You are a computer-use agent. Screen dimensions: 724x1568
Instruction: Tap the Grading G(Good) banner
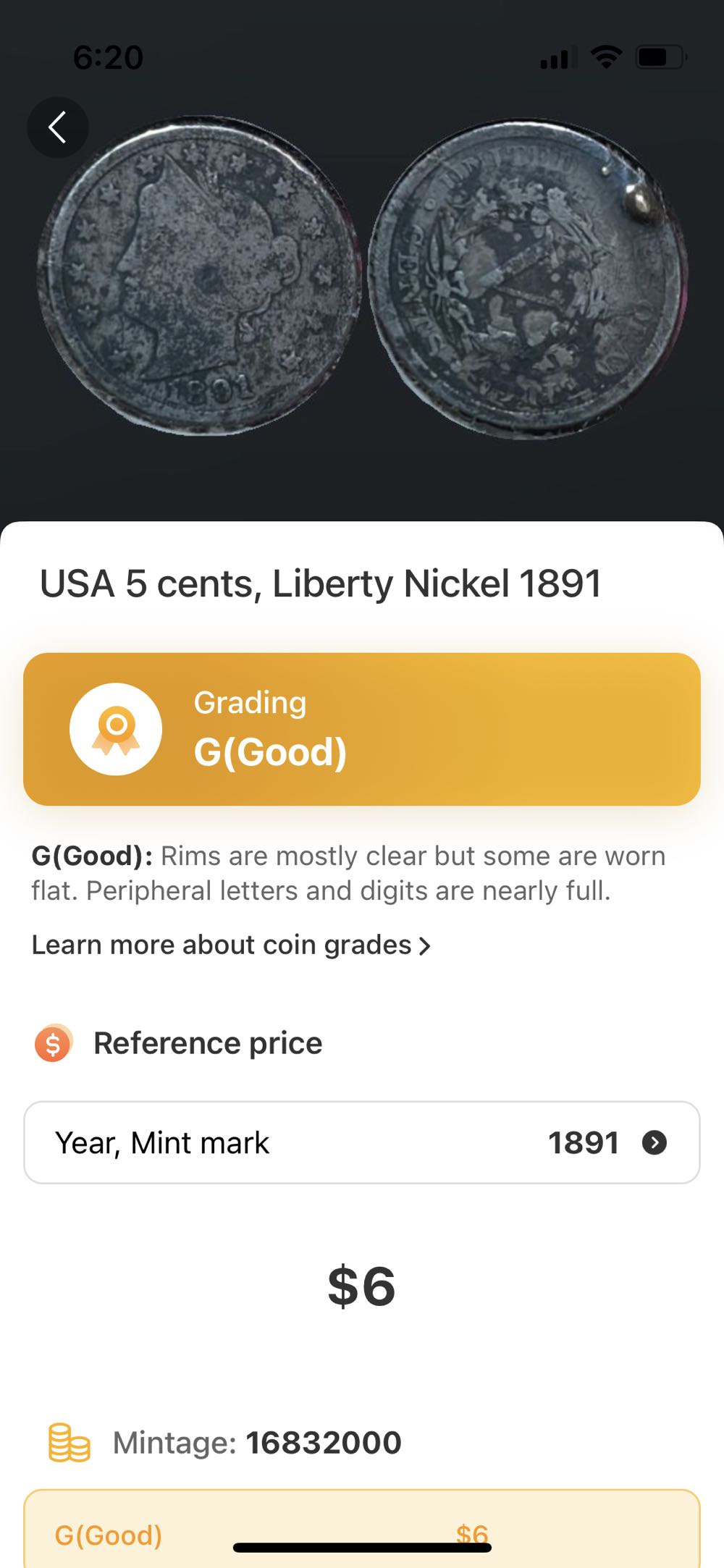(361, 729)
